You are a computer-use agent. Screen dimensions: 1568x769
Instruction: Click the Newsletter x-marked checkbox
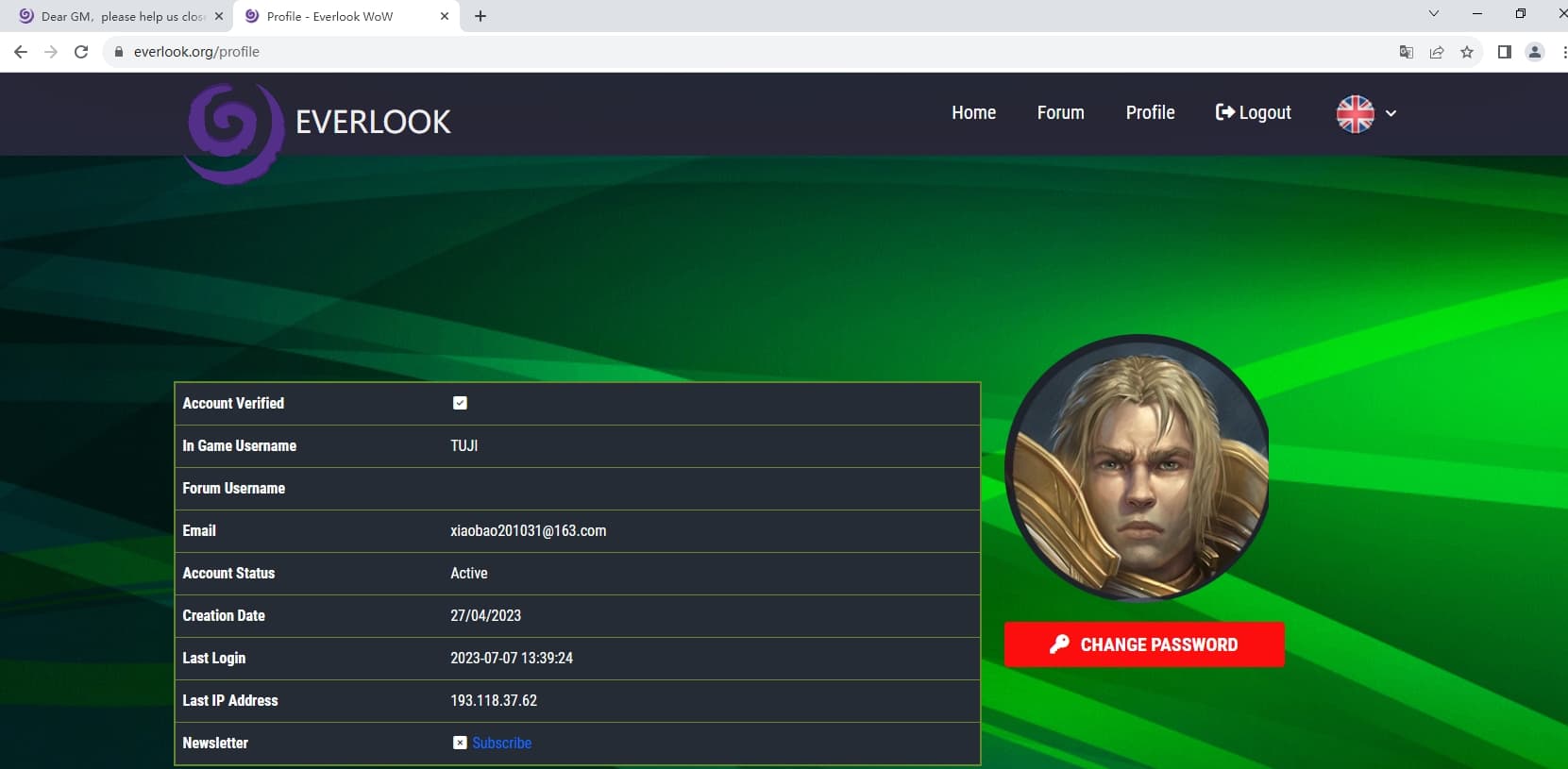click(x=460, y=743)
